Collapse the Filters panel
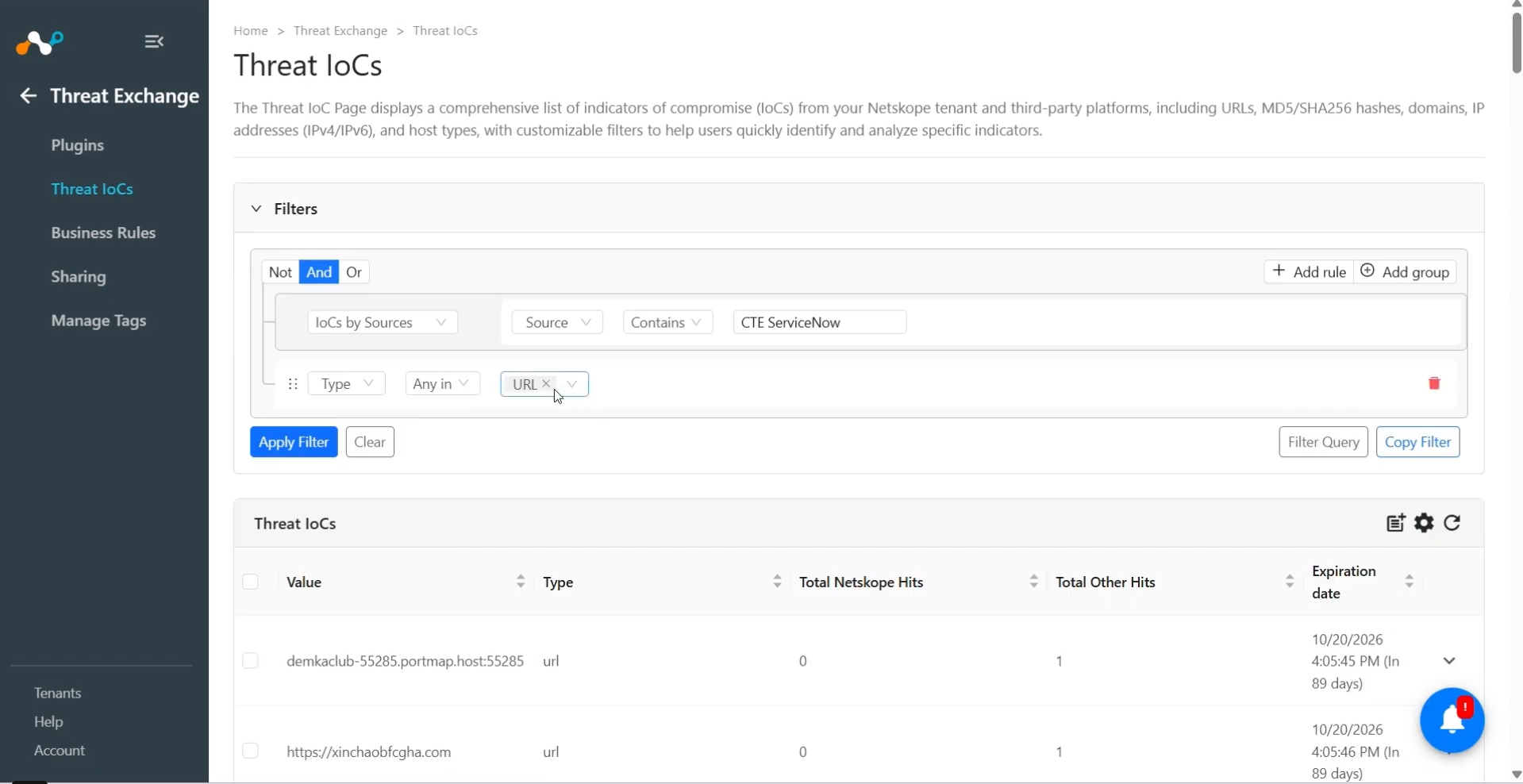The image size is (1523, 784). coord(256,209)
